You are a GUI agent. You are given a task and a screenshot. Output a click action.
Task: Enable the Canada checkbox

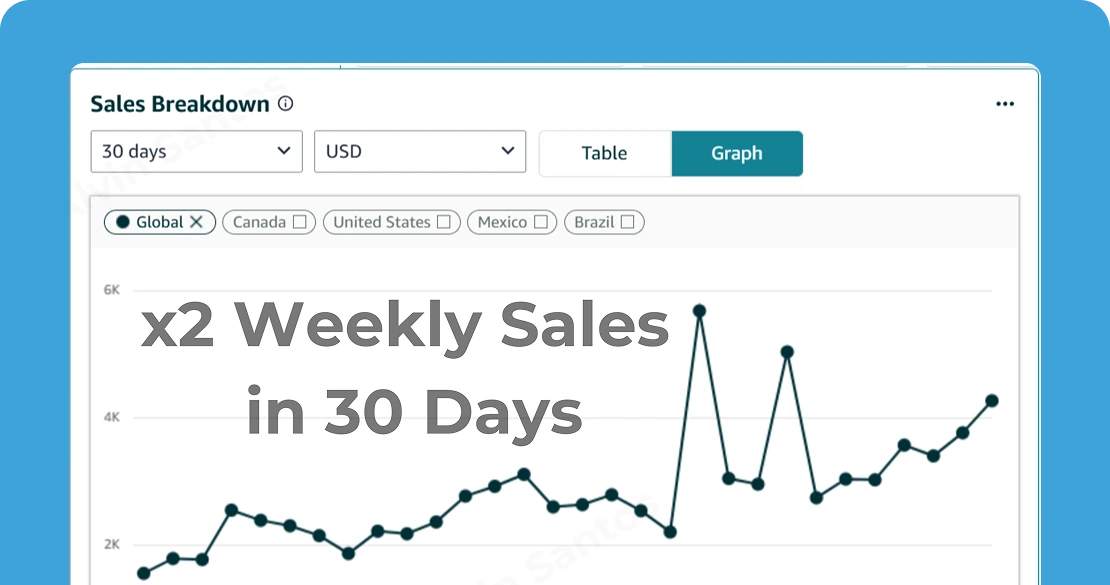[x=299, y=222]
